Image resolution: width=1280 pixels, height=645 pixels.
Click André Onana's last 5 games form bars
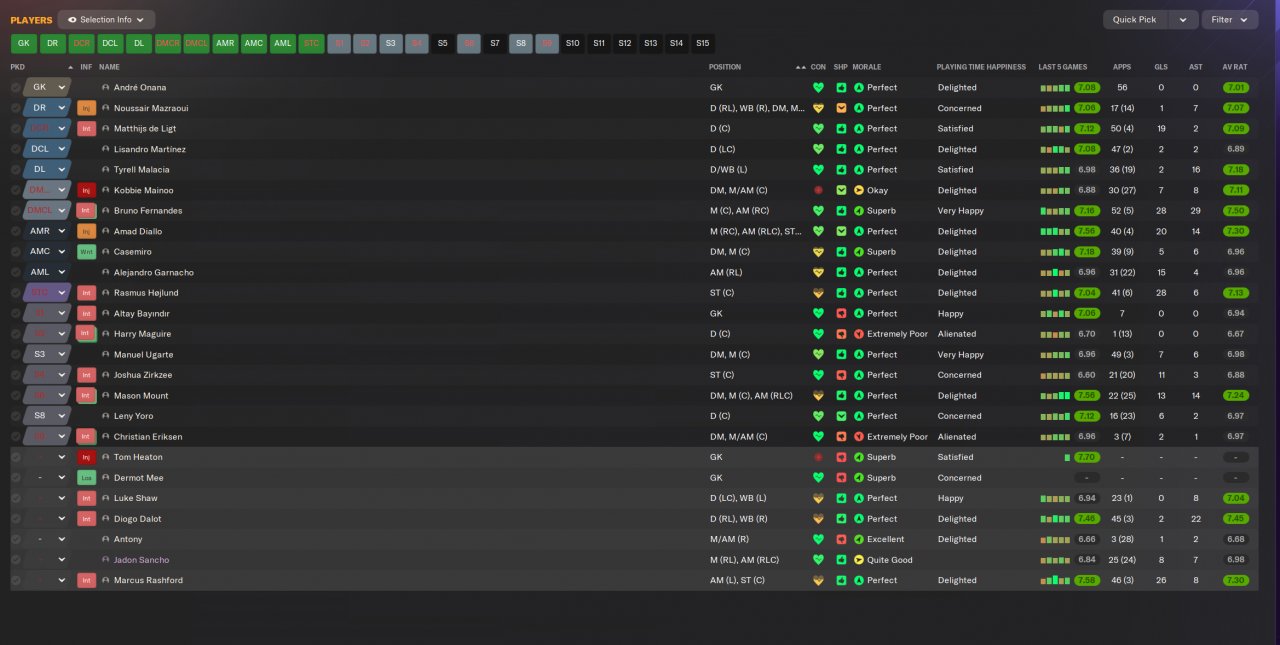click(x=1055, y=87)
